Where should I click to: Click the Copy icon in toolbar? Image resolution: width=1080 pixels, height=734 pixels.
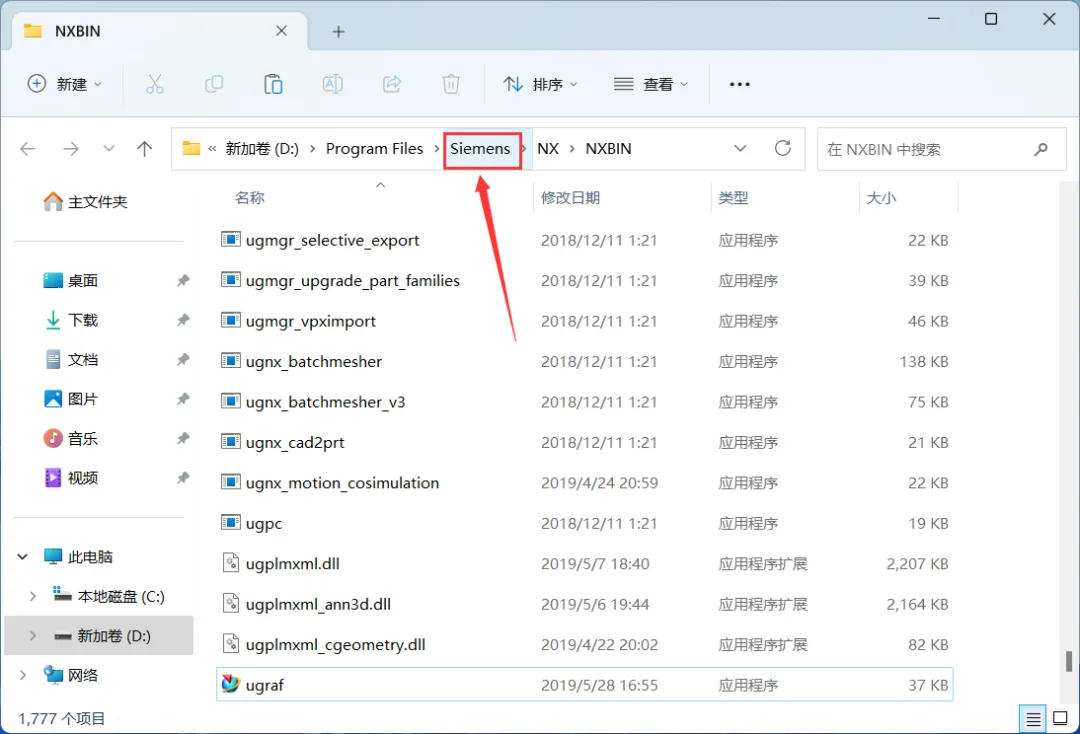tap(214, 84)
